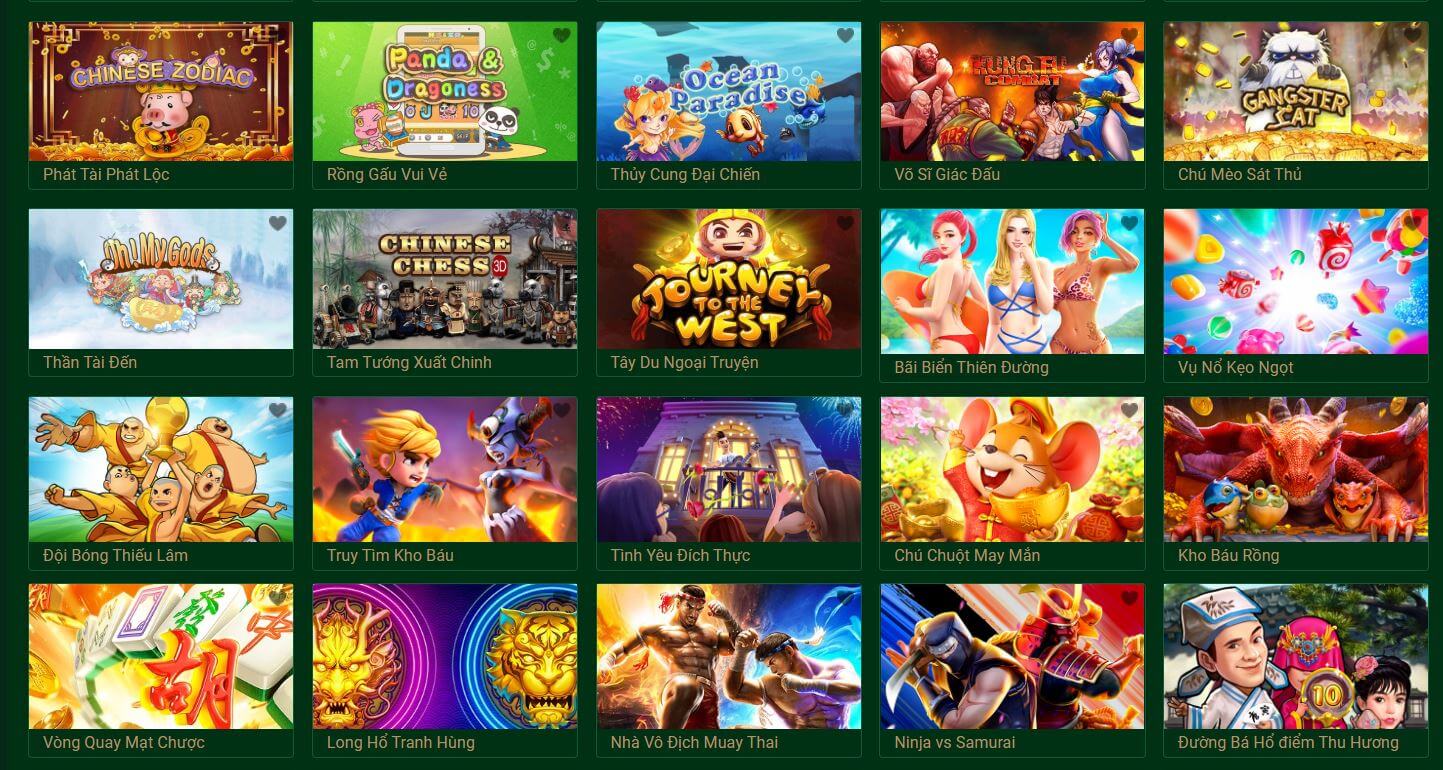The width and height of the screenshot is (1443, 770).
Task: Click the heart on Ocean Paradise
Action: pos(846,36)
